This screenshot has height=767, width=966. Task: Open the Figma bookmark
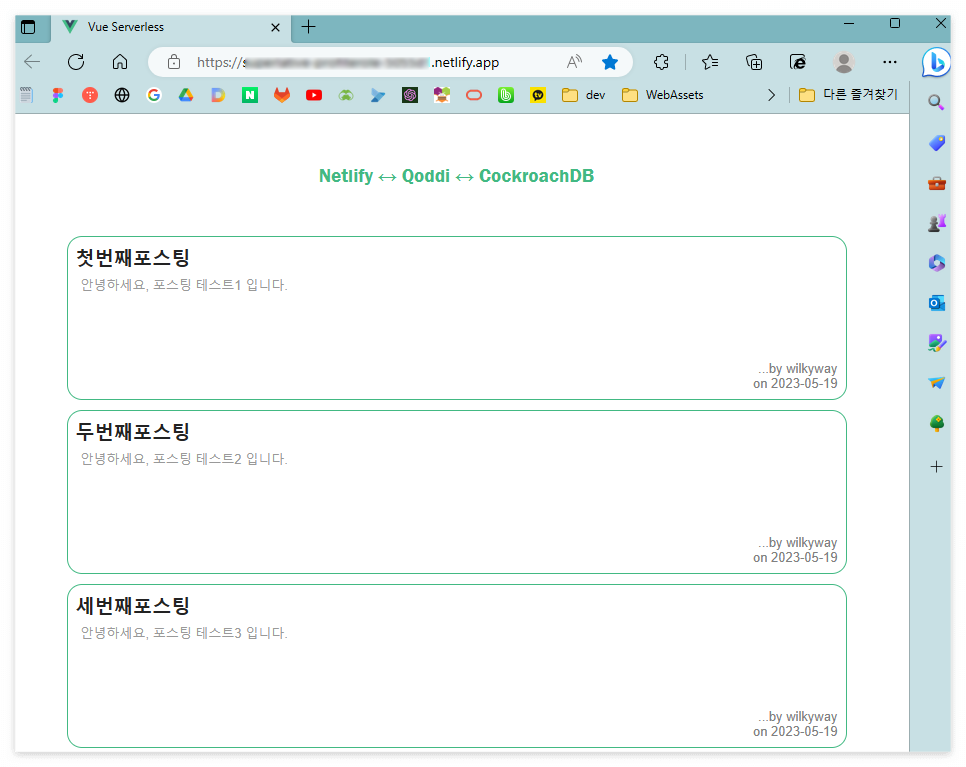[x=58, y=95]
